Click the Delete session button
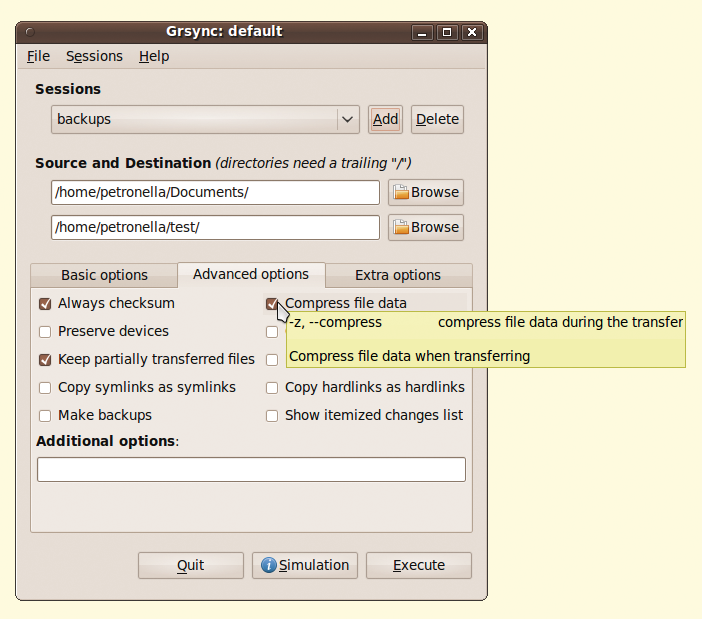Screen dimensions: 702x619 click(437, 120)
